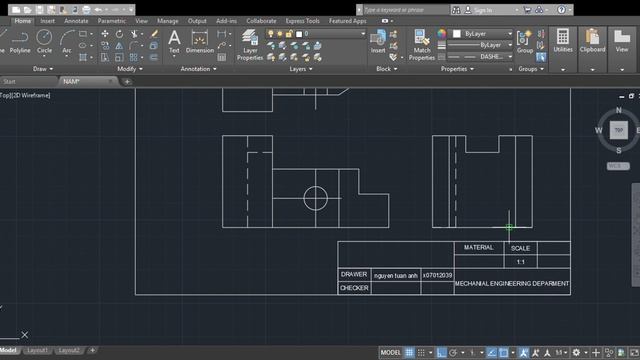Expand the Block panel
This screenshot has height=360, width=640.
[x=387, y=69]
